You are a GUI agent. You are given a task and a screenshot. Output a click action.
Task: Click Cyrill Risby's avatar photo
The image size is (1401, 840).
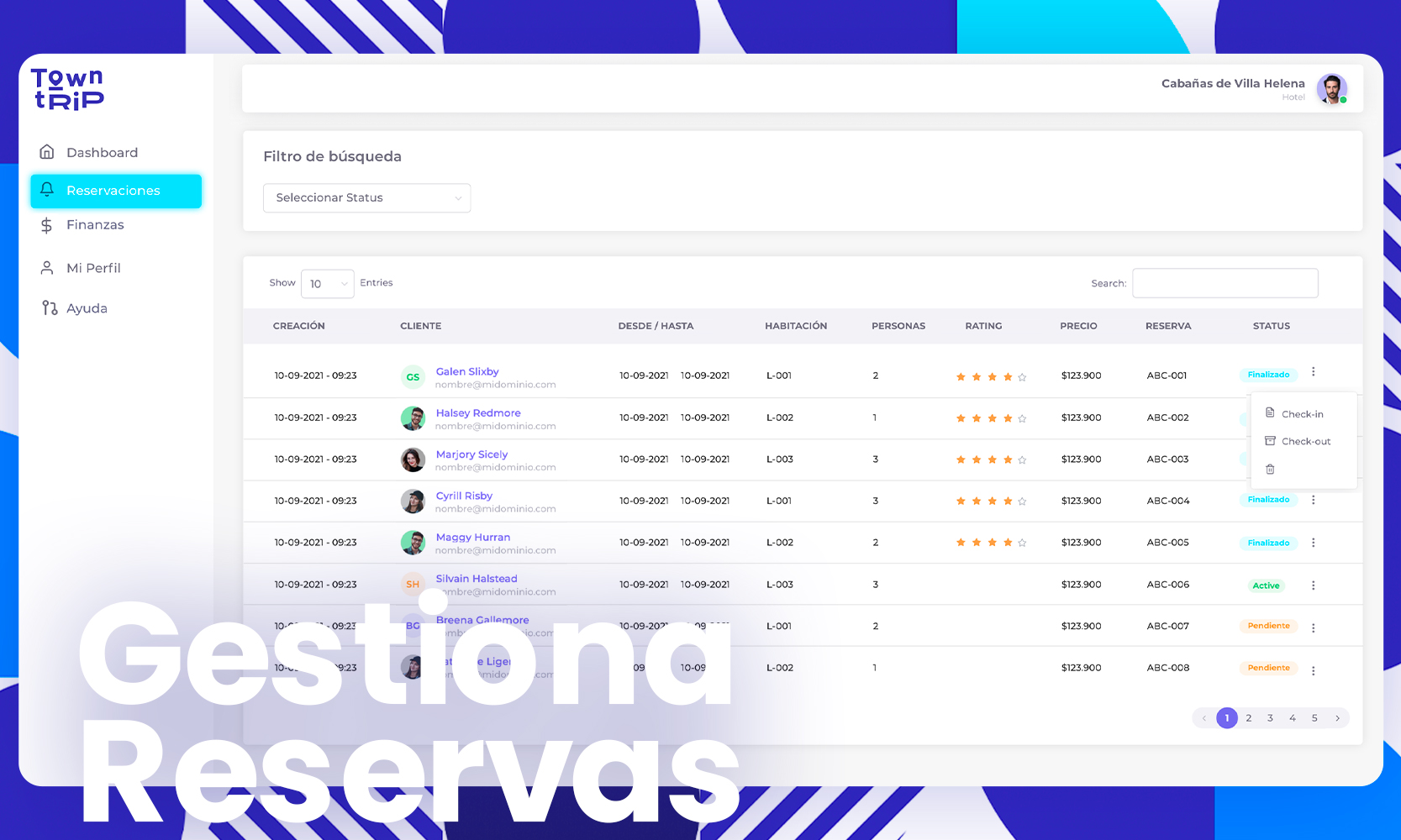pyautogui.click(x=413, y=501)
